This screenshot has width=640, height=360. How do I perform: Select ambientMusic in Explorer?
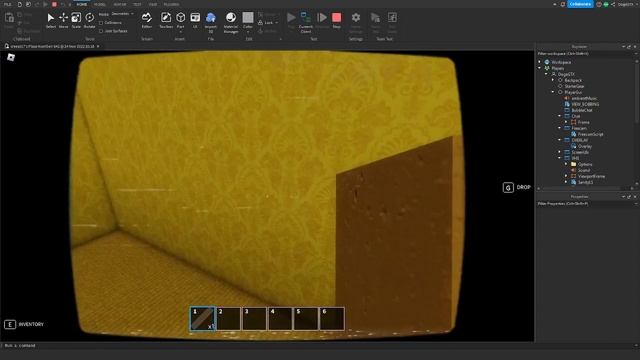pyautogui.click(x=584, y=98)
